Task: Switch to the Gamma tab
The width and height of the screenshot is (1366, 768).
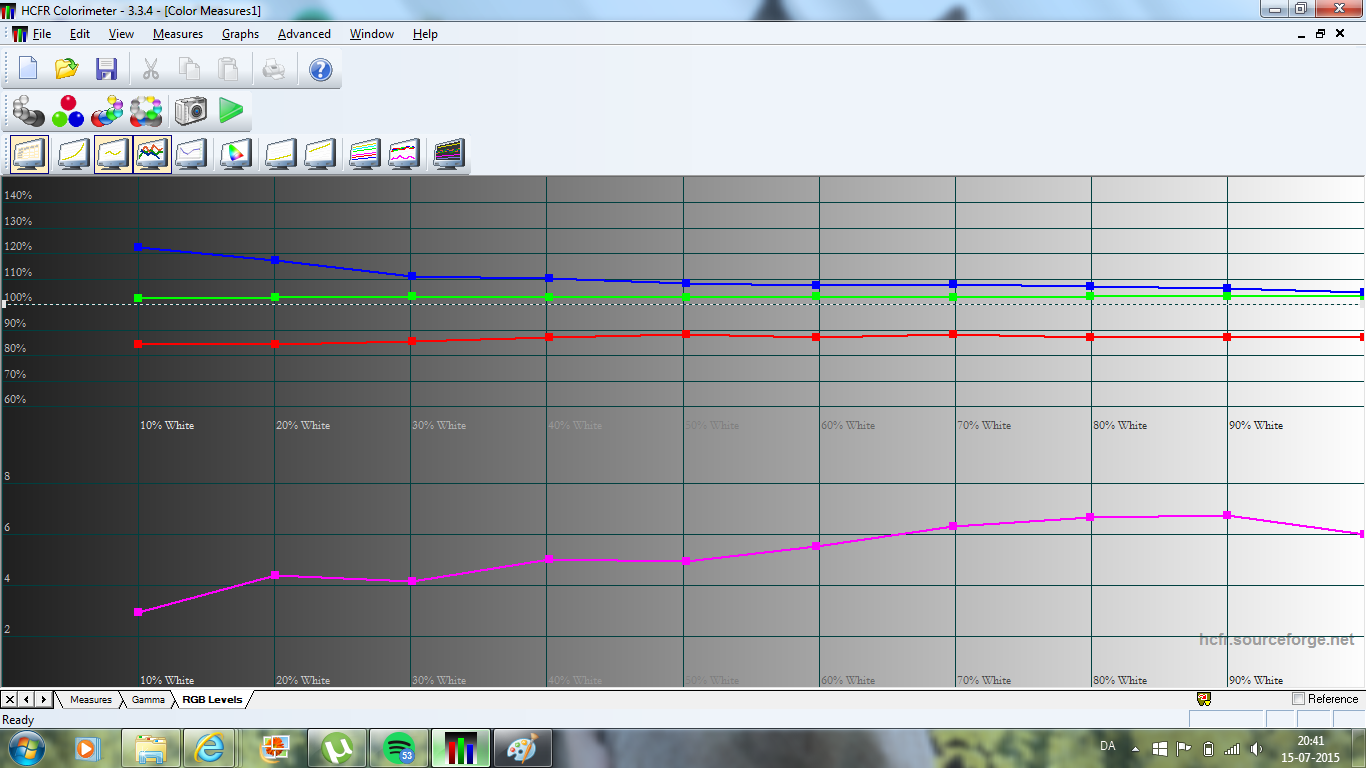Action: coord(148,700)
